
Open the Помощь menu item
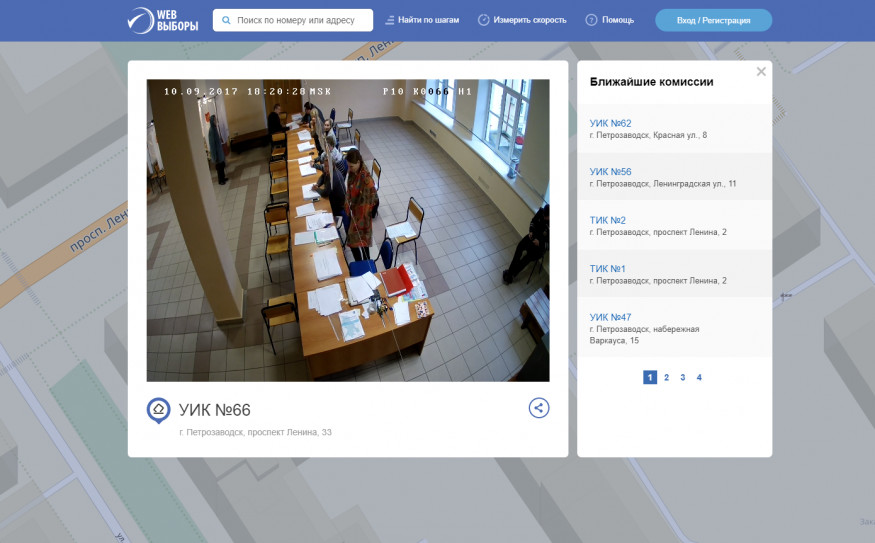(617, 20)
